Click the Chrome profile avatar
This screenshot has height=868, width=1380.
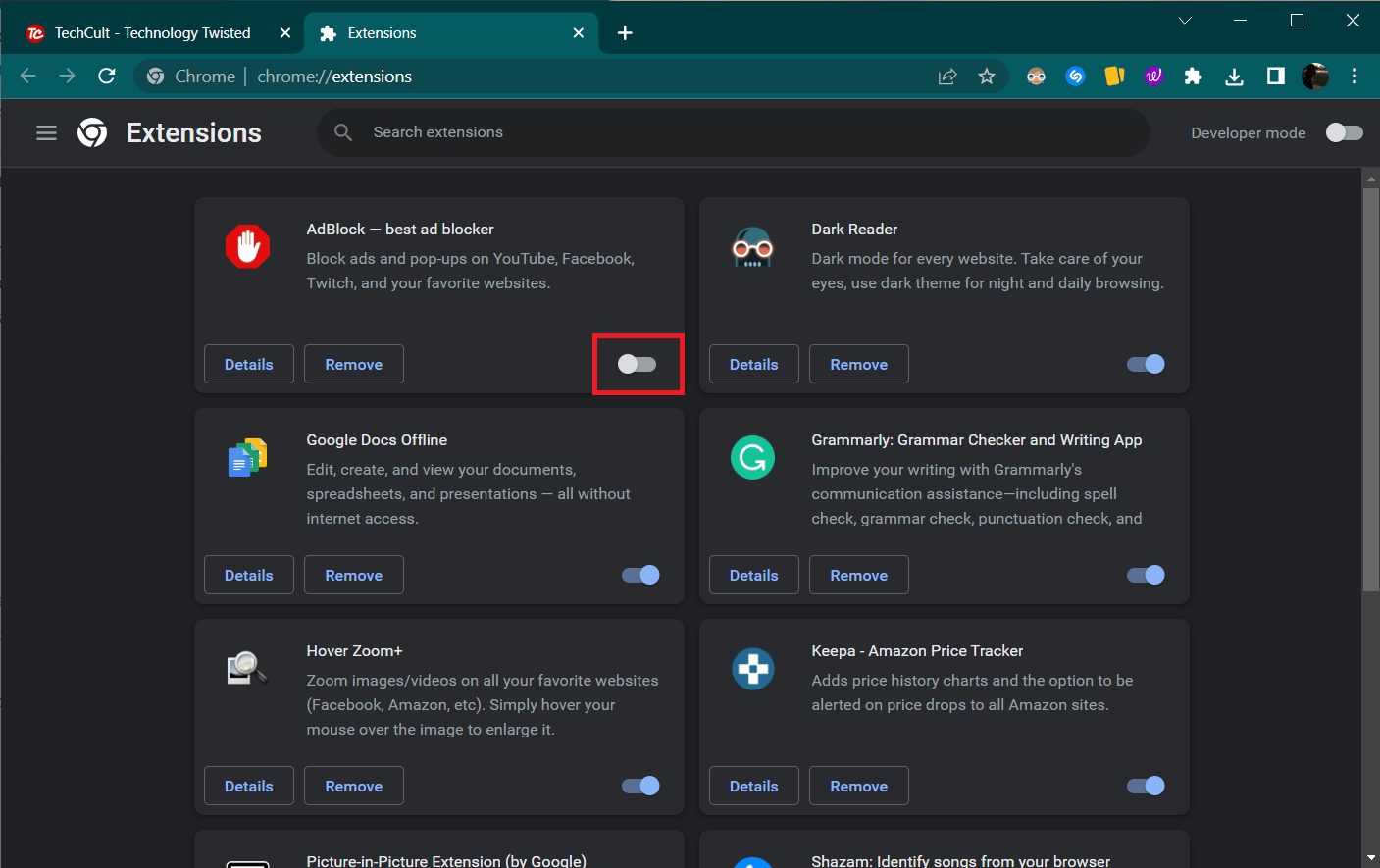pyautogui.click(x=1315, y=76)
